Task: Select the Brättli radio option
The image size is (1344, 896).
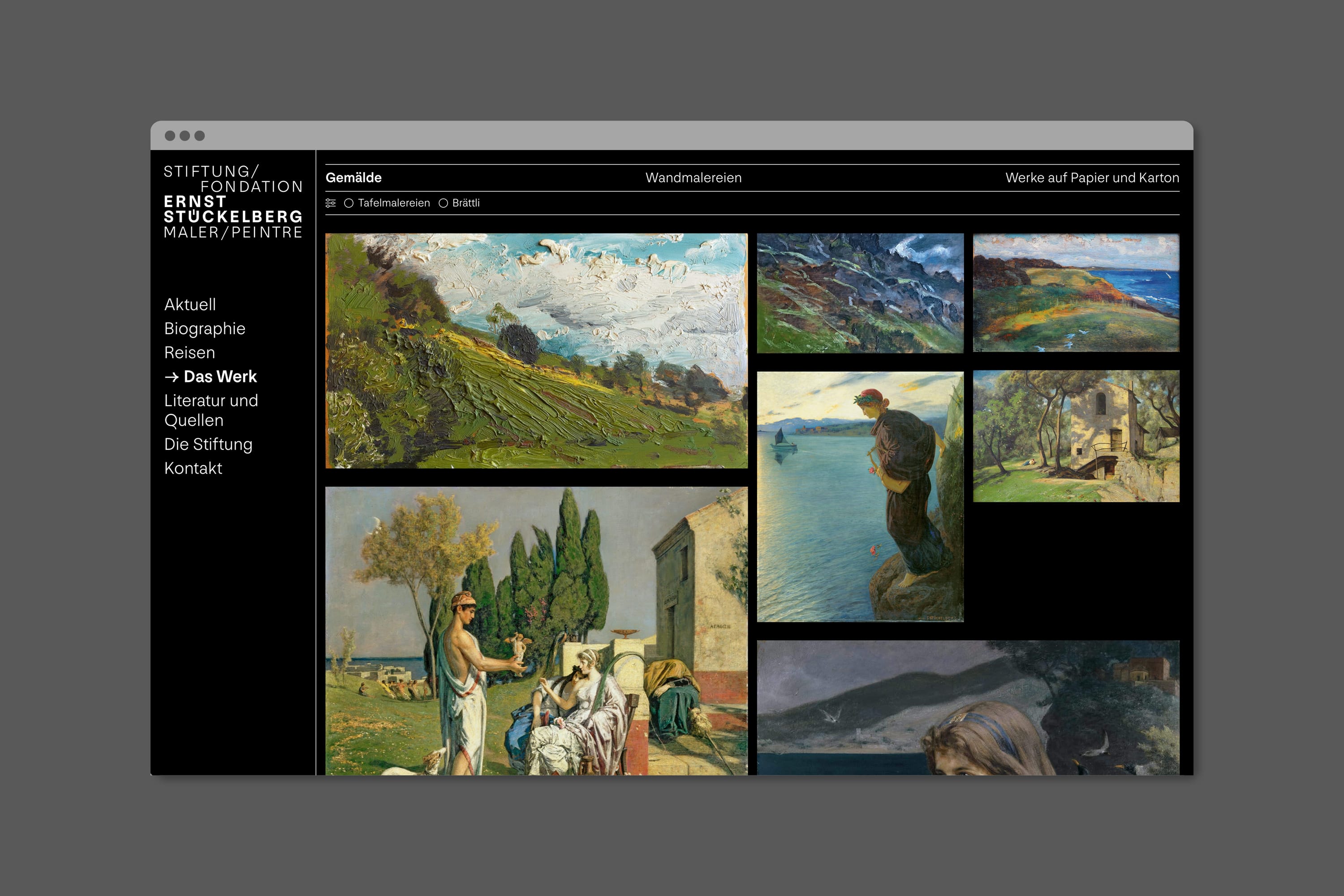Action: (443, 203)
